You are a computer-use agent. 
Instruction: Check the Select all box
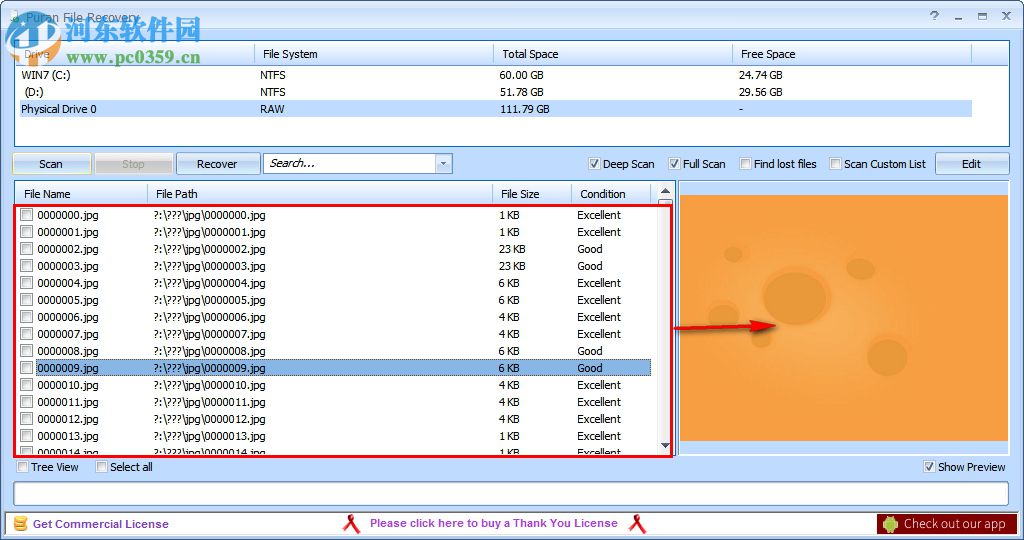(101, 467)
